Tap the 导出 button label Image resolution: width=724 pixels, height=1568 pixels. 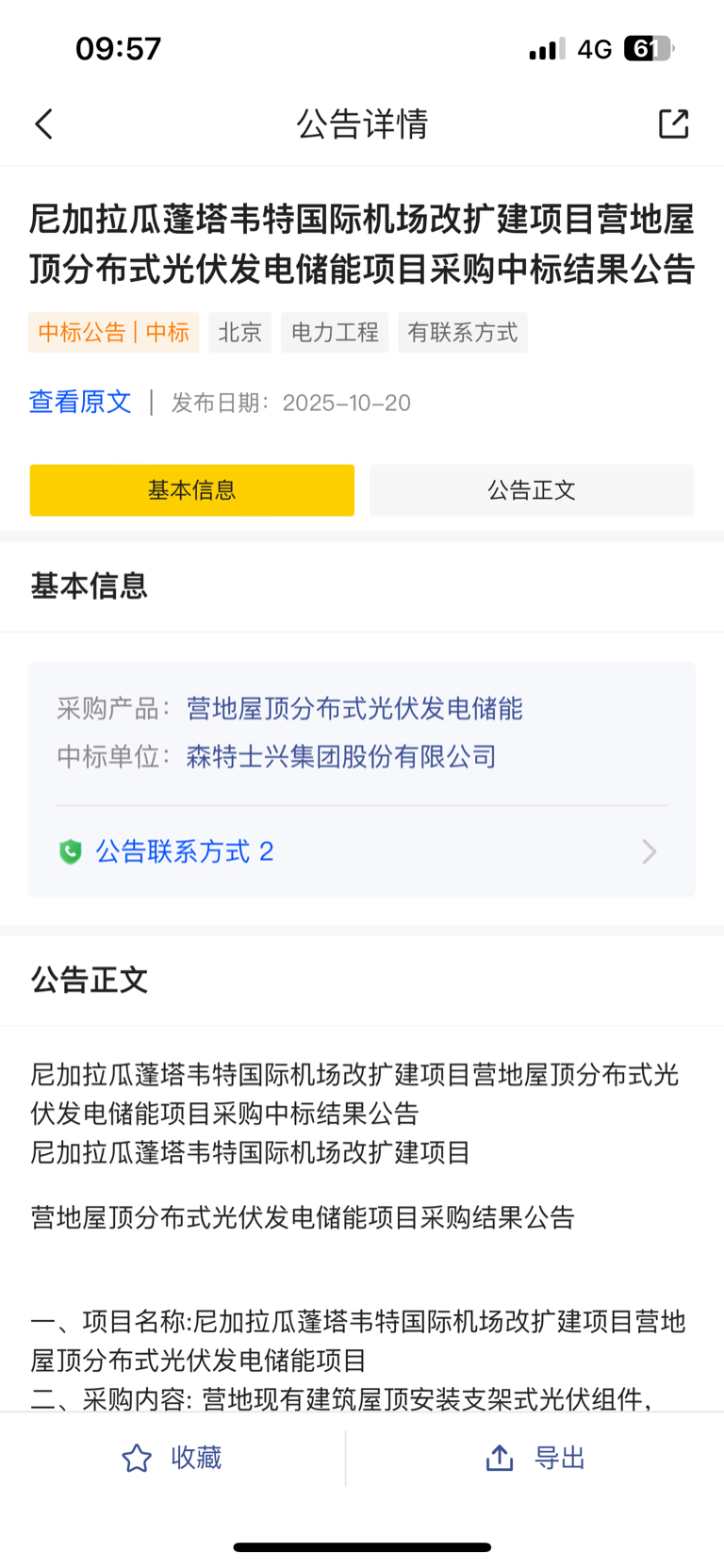tap(560, 1458)
